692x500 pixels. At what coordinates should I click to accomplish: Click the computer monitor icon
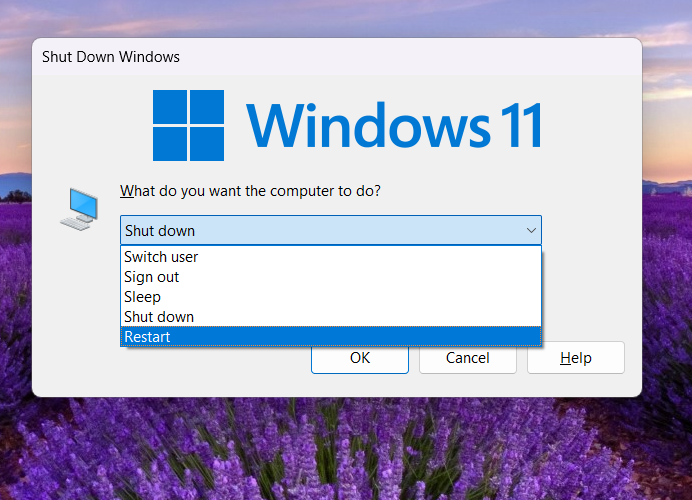pyautogui.click(x=80, y=208)
